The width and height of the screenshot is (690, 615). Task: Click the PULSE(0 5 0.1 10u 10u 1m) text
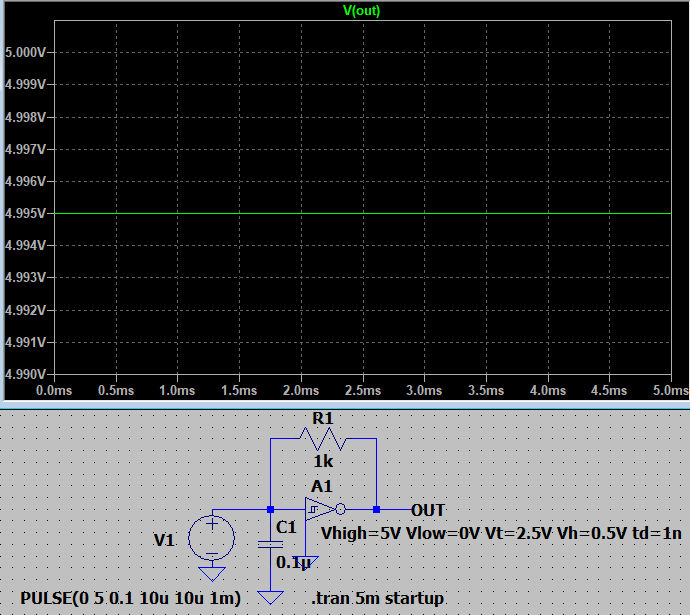(x=130, y=598)
